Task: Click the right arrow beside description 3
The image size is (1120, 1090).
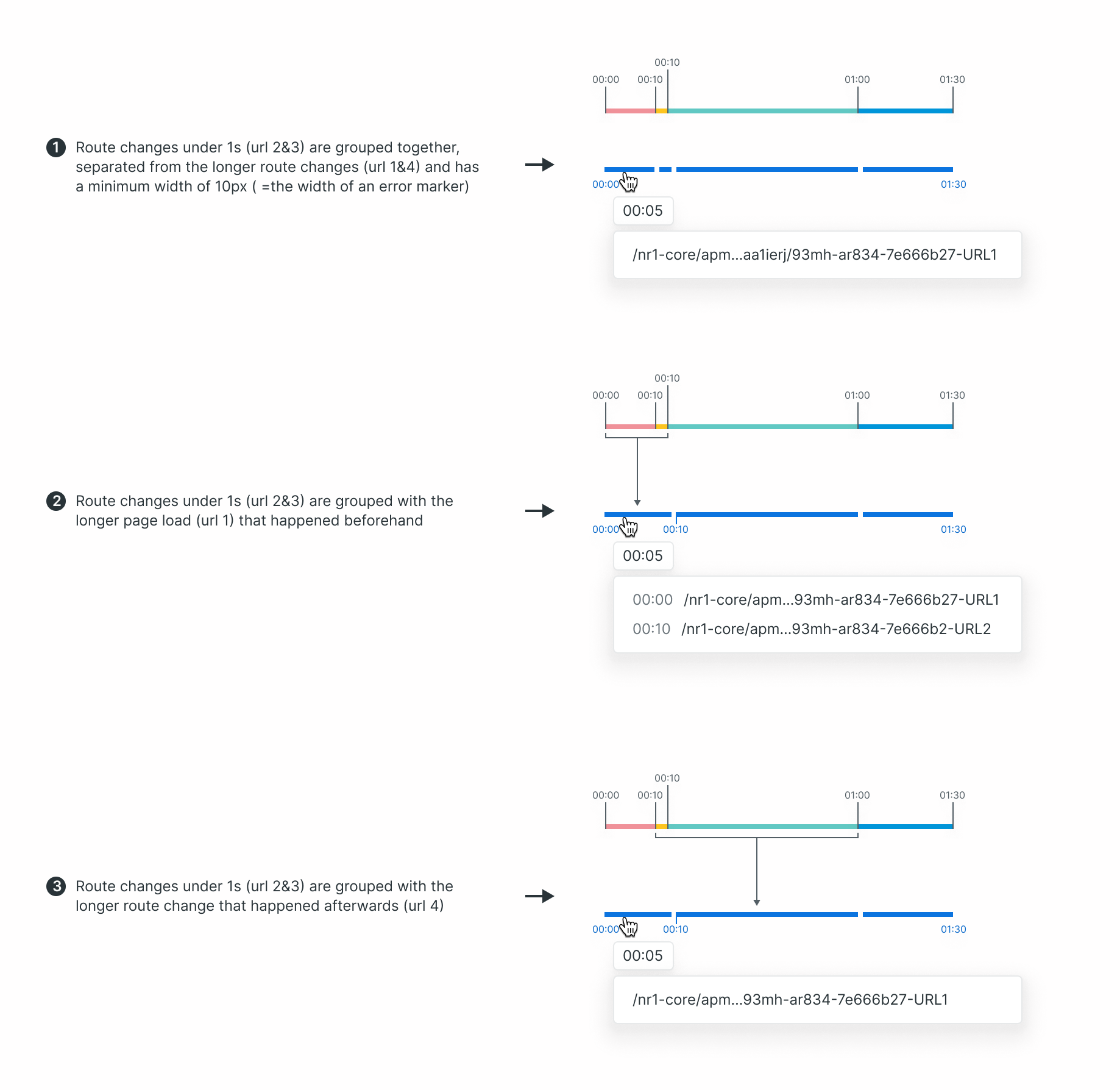Action: (x=540, y=896)
